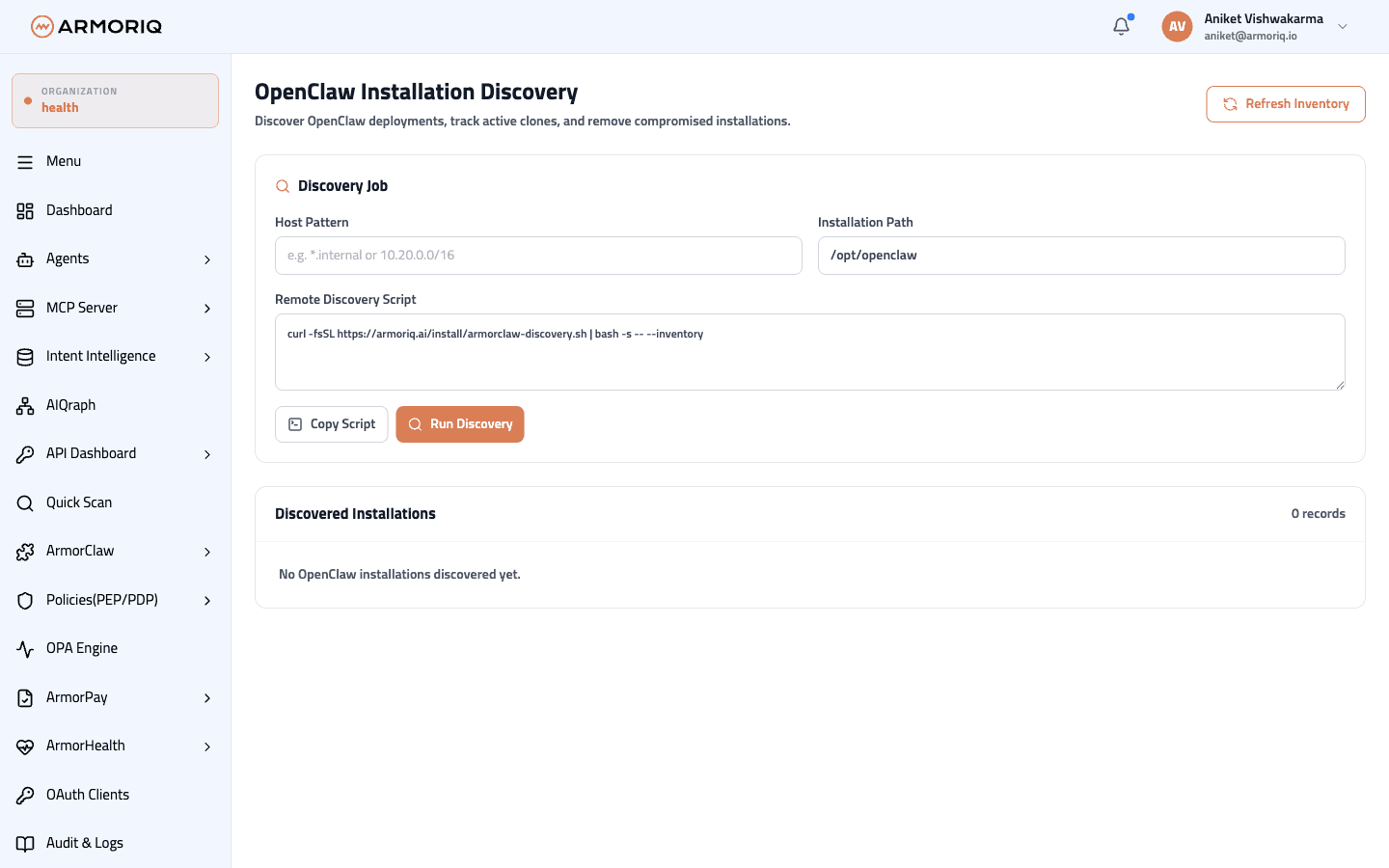Click the "Discovered Installations" heading

point(355,514)
